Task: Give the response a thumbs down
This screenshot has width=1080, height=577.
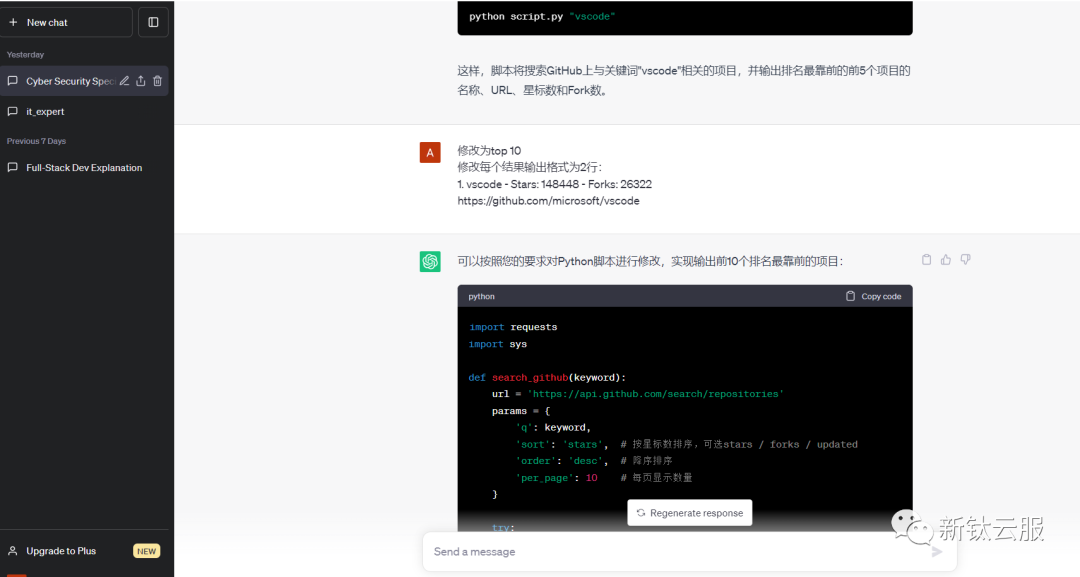Action: 965,260
